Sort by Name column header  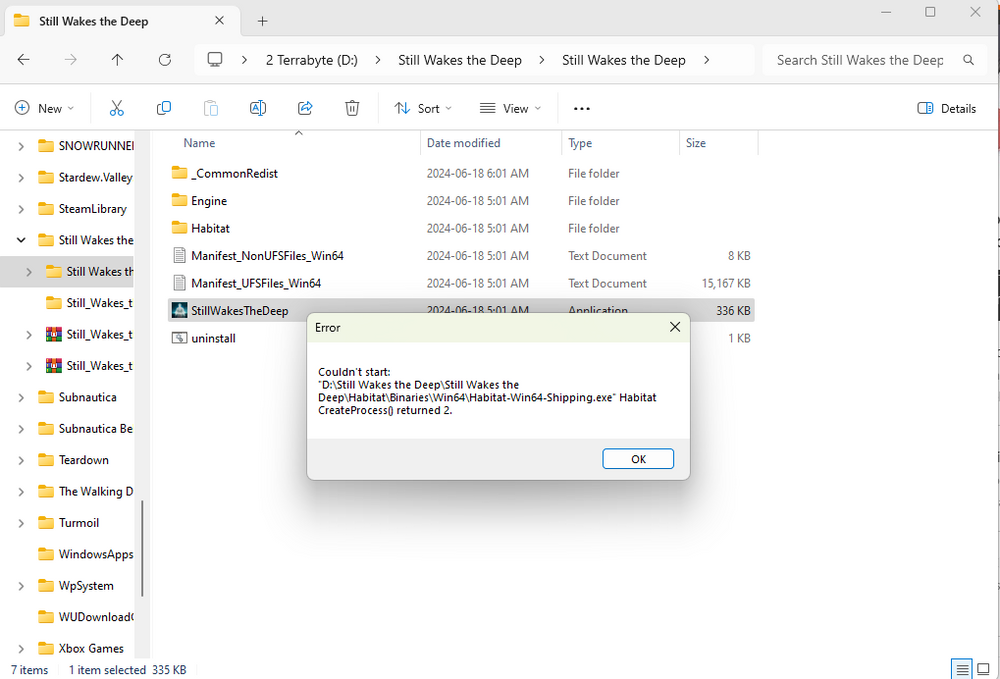(199, 143)
